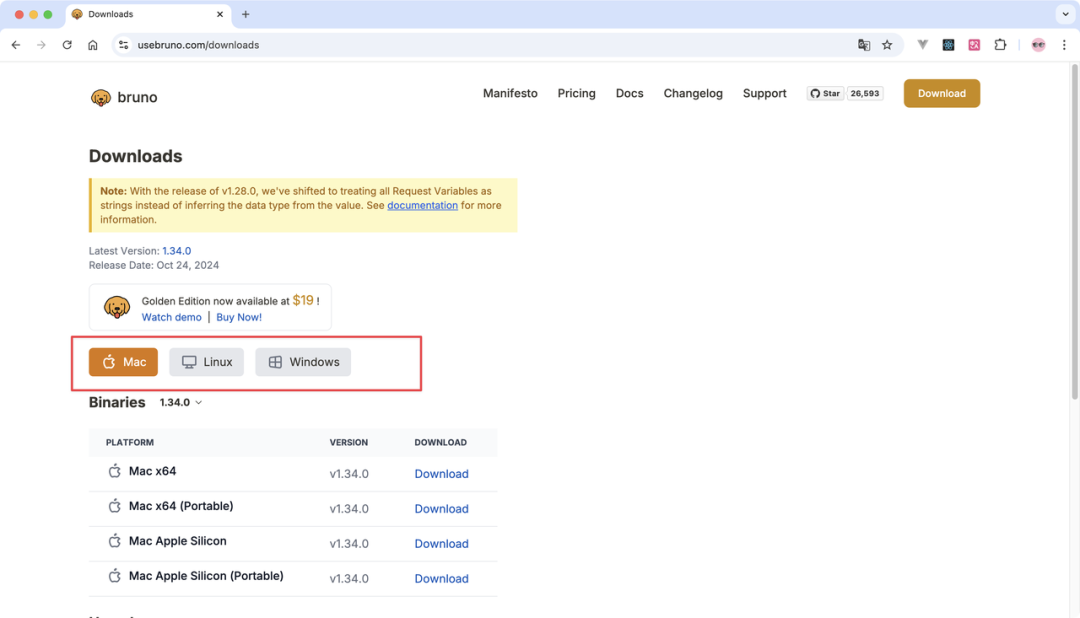Go to the browser home icon
Image resolution: width=1080 pixels, height=618 pixels.
click(93, 45)
